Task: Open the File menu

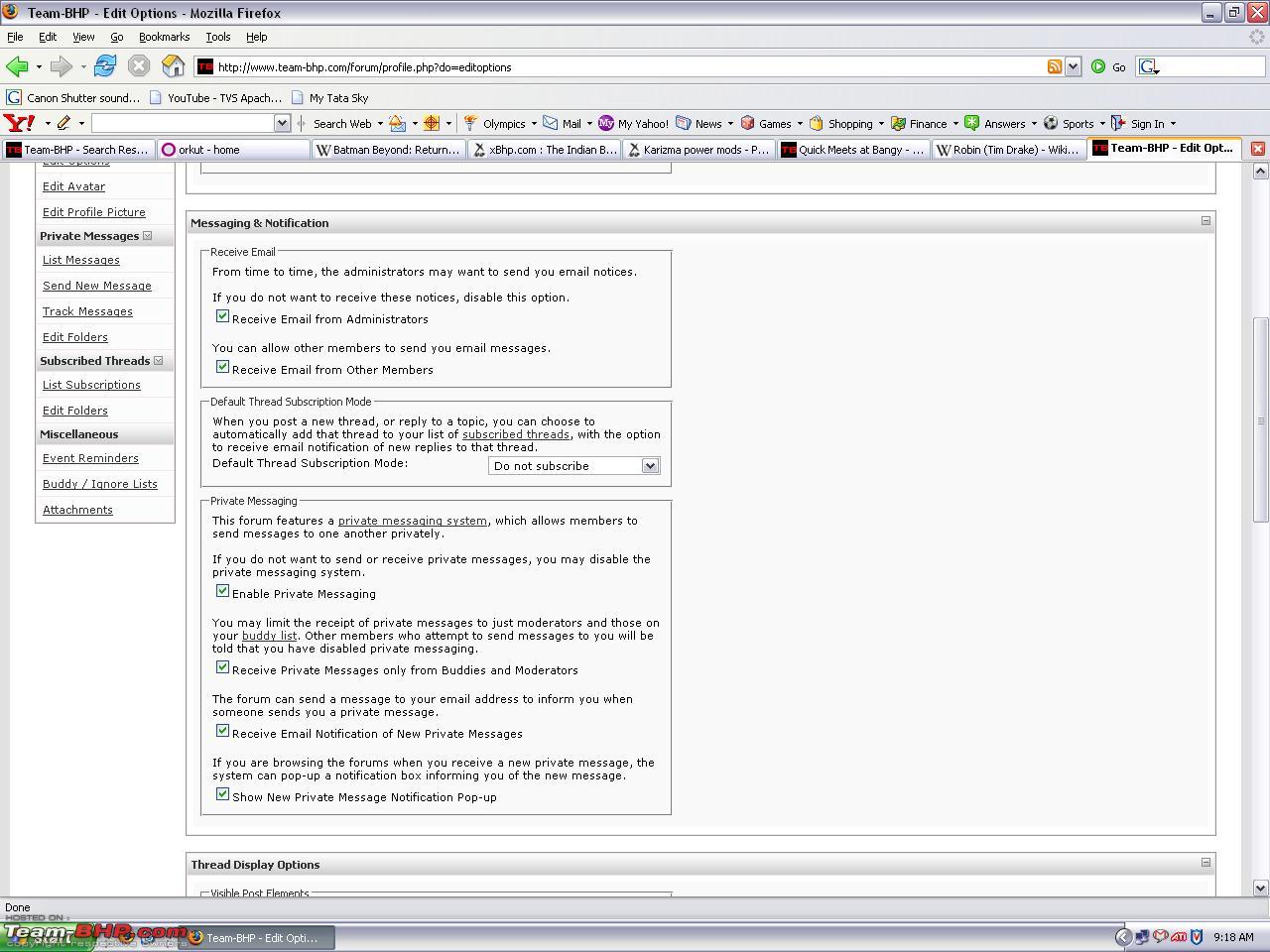Action: point(15,37)
